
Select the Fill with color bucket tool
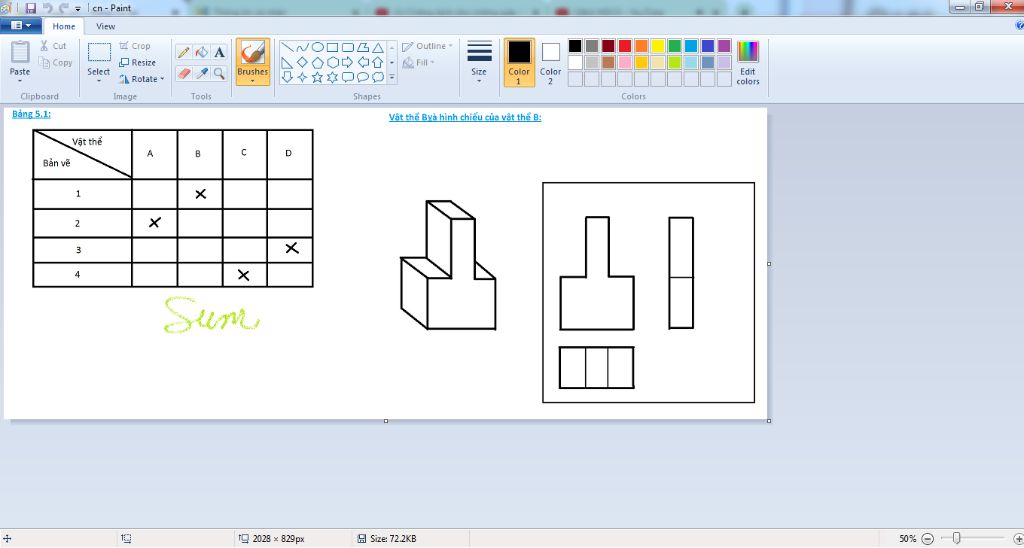(201, 52)
